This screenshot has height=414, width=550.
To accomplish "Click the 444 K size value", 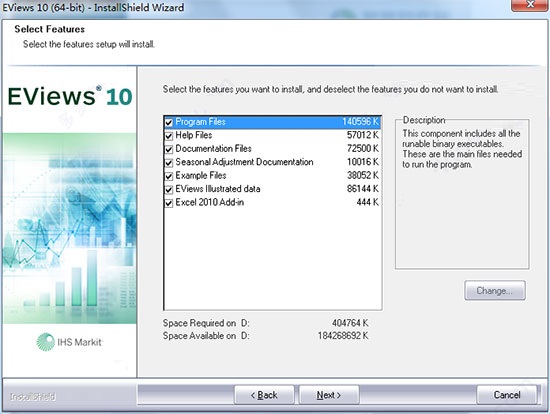I will coord(368,202).
